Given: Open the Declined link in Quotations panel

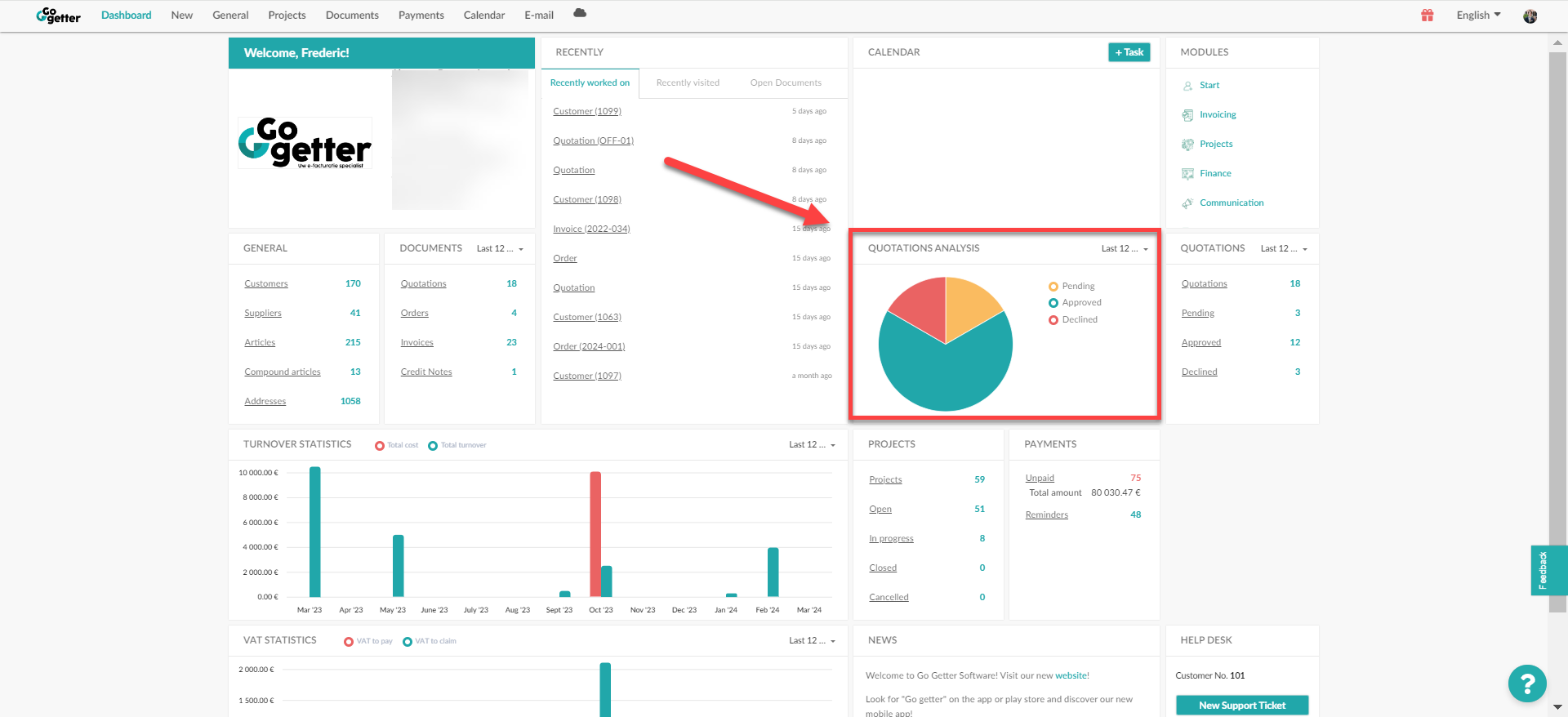Looking at the screenshot, I should pyautogui.click(x=1199, y=372).
